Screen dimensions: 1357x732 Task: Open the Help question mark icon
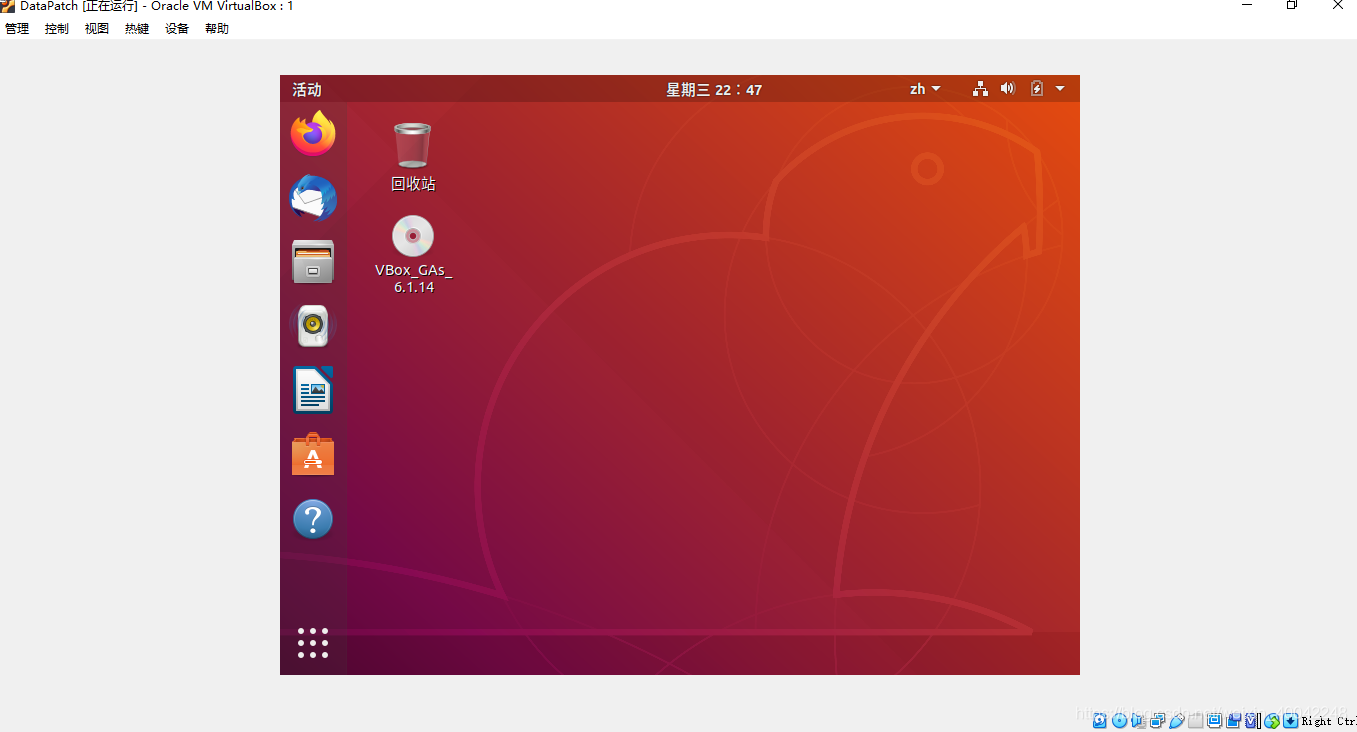313,519
